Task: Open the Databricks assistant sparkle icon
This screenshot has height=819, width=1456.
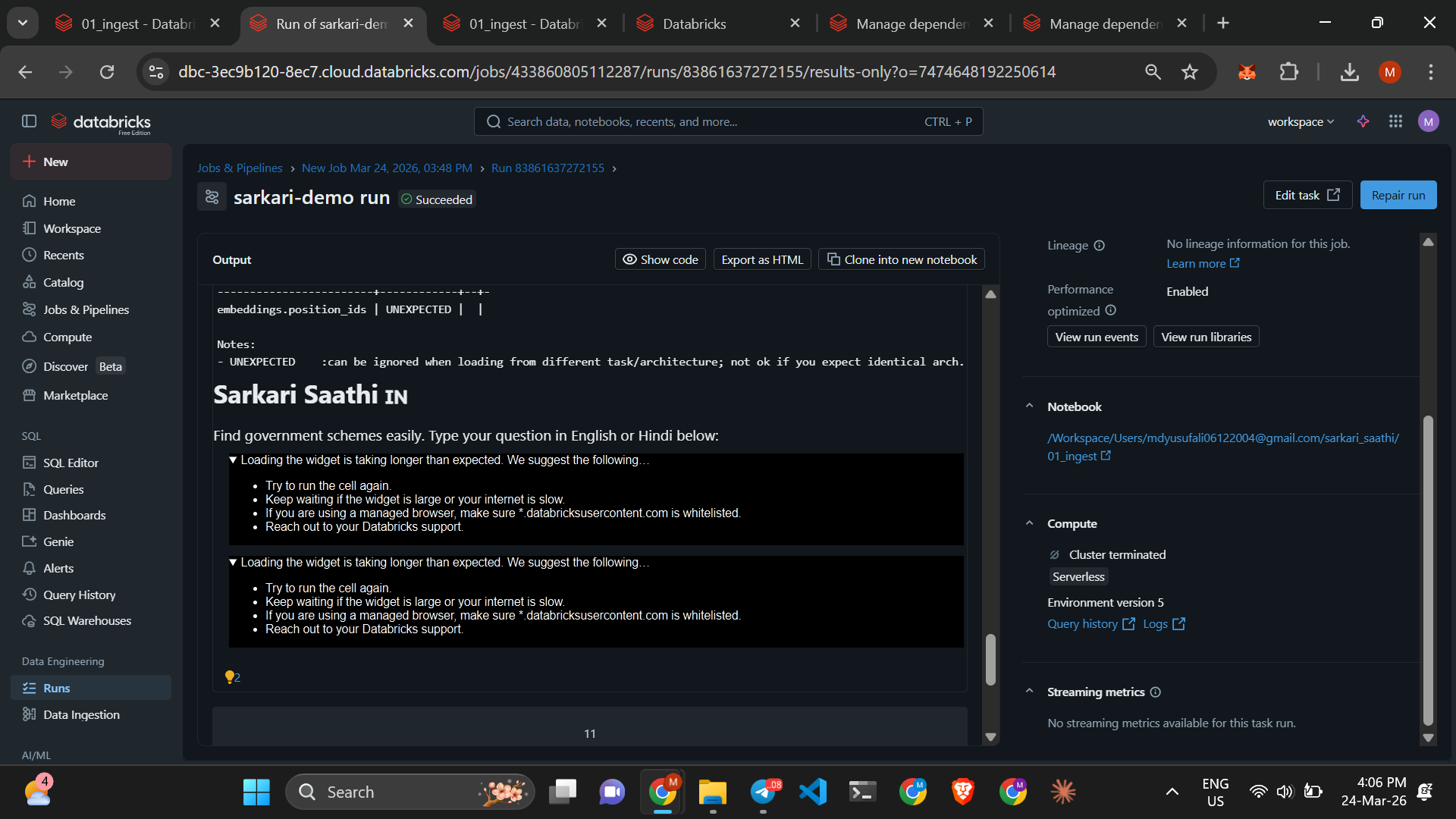Action: coord(1363,121)
